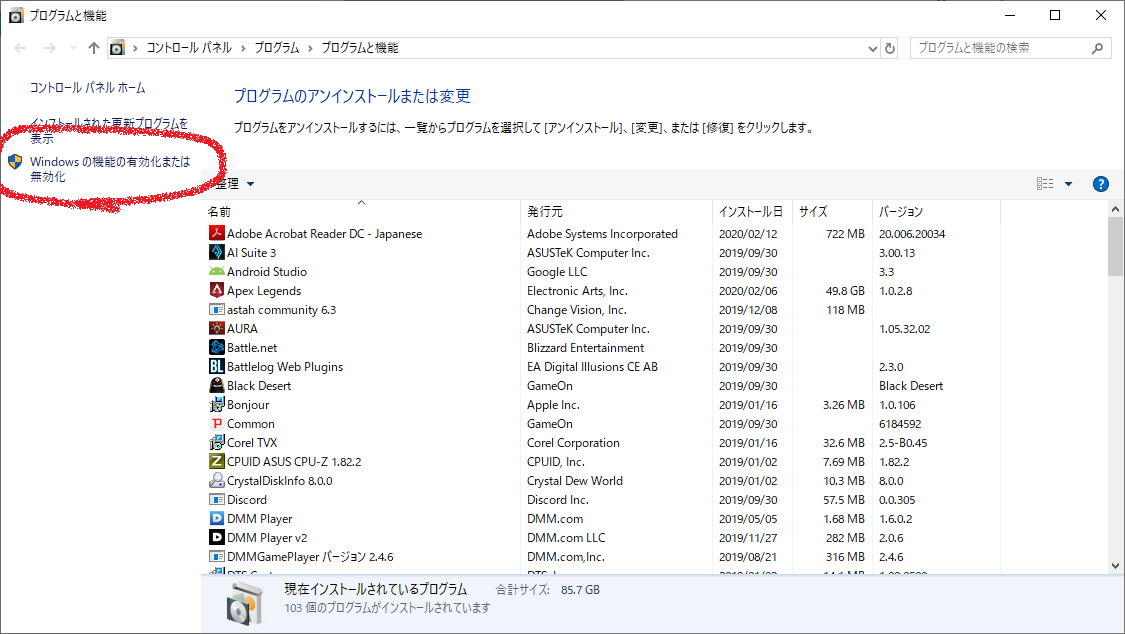The width and height of the screenshot is (1125, 634).
Task: Click Electronic Arts, Inc. publisher cell
Action: 577,290
